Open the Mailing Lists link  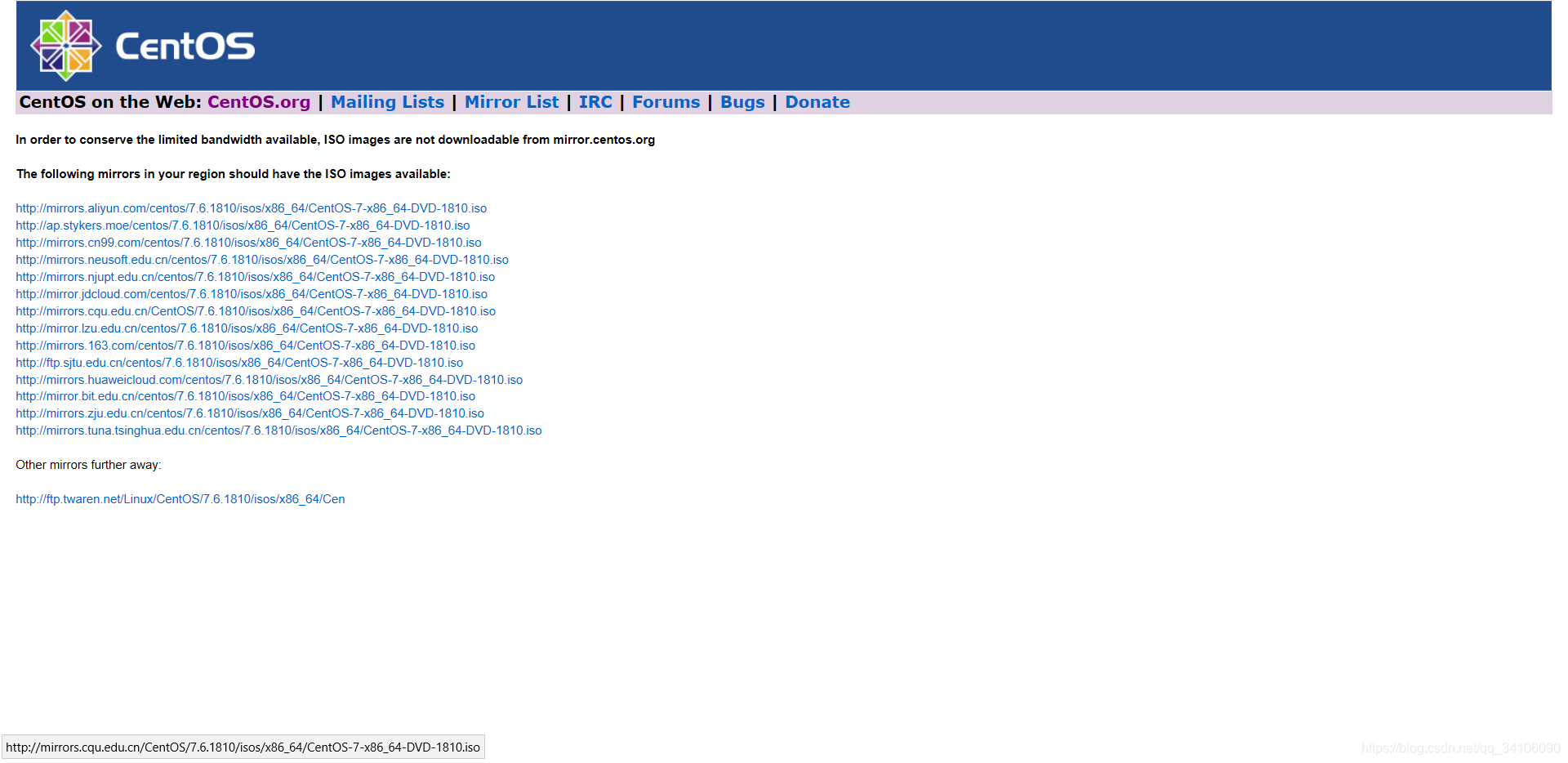388,102
